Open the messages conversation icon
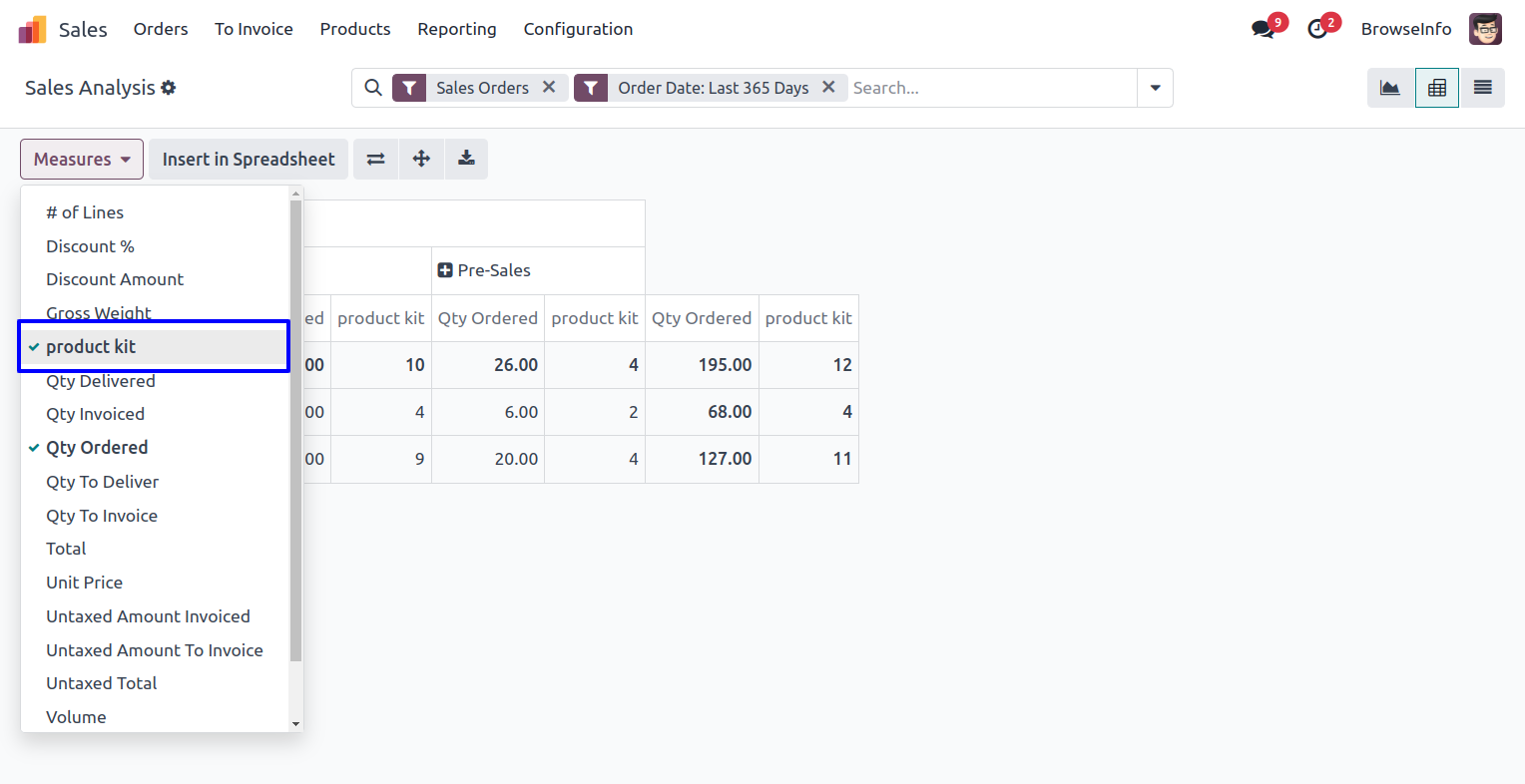Screen dimensions: 1525x784 click(x=1264, y=29)
